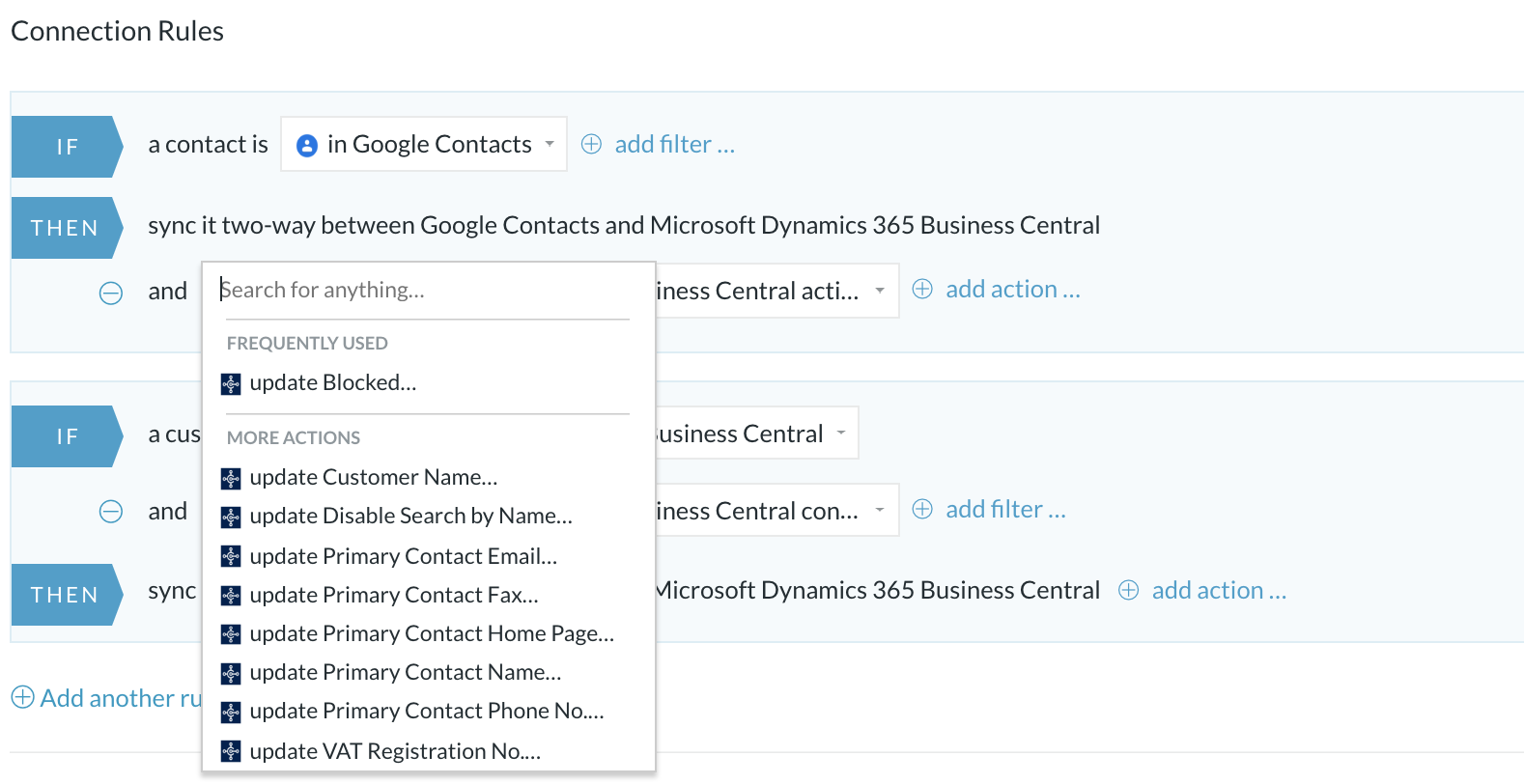Viewport: 1524px width, 784px height.
Task: Click the icon beside 'update Blocked...'
Action: (231, 384)
